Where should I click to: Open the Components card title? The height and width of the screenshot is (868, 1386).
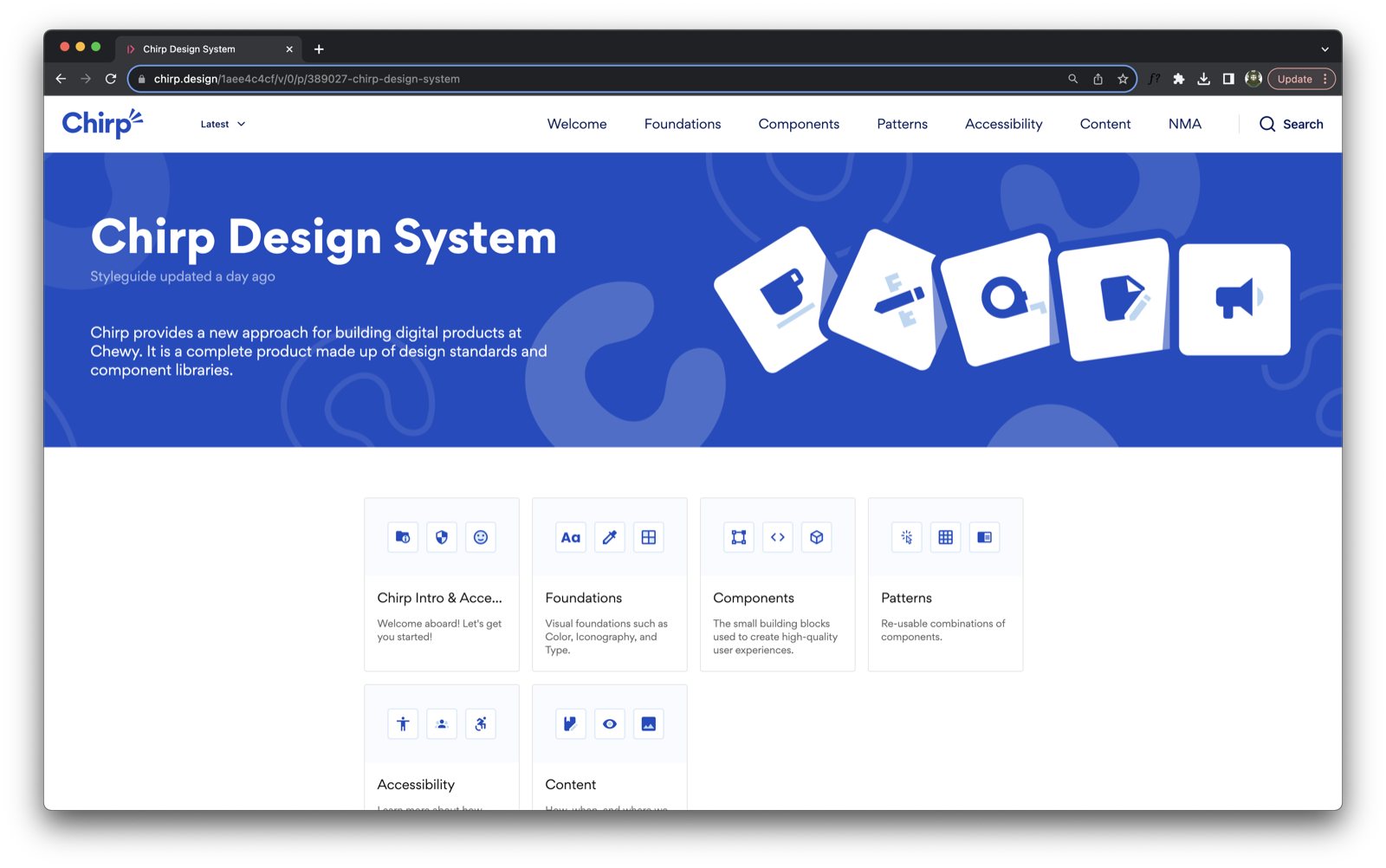tap(754, 598)
